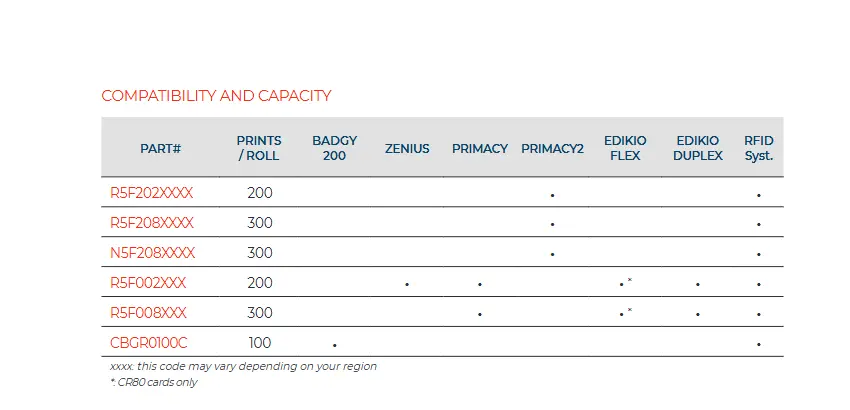Select the PRIMACY2 column header
The height and width of the screenshot is (410, 850).
point(552,148)
